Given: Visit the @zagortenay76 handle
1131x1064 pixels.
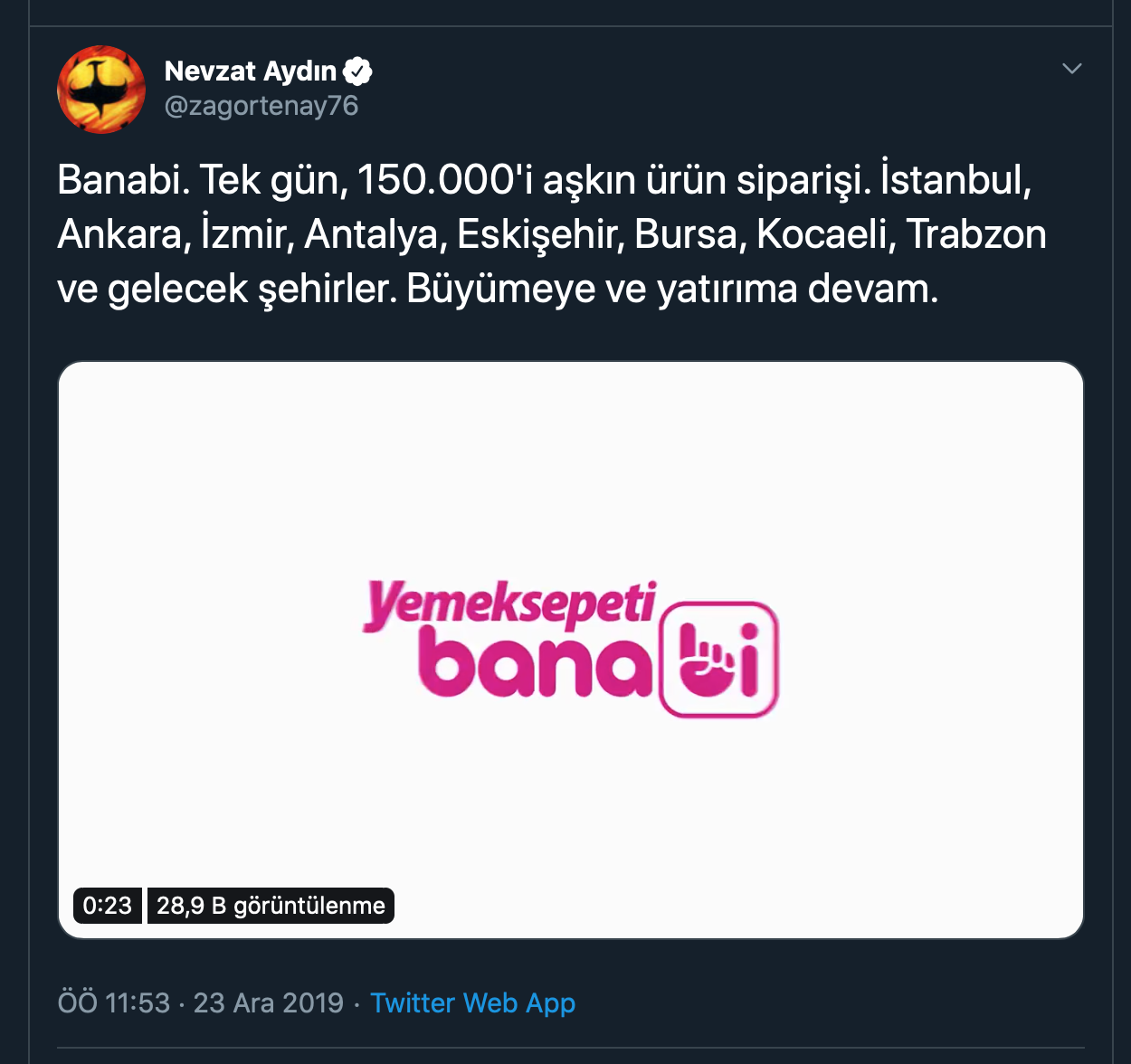Looking at the screenshot, I should [261, 106].
